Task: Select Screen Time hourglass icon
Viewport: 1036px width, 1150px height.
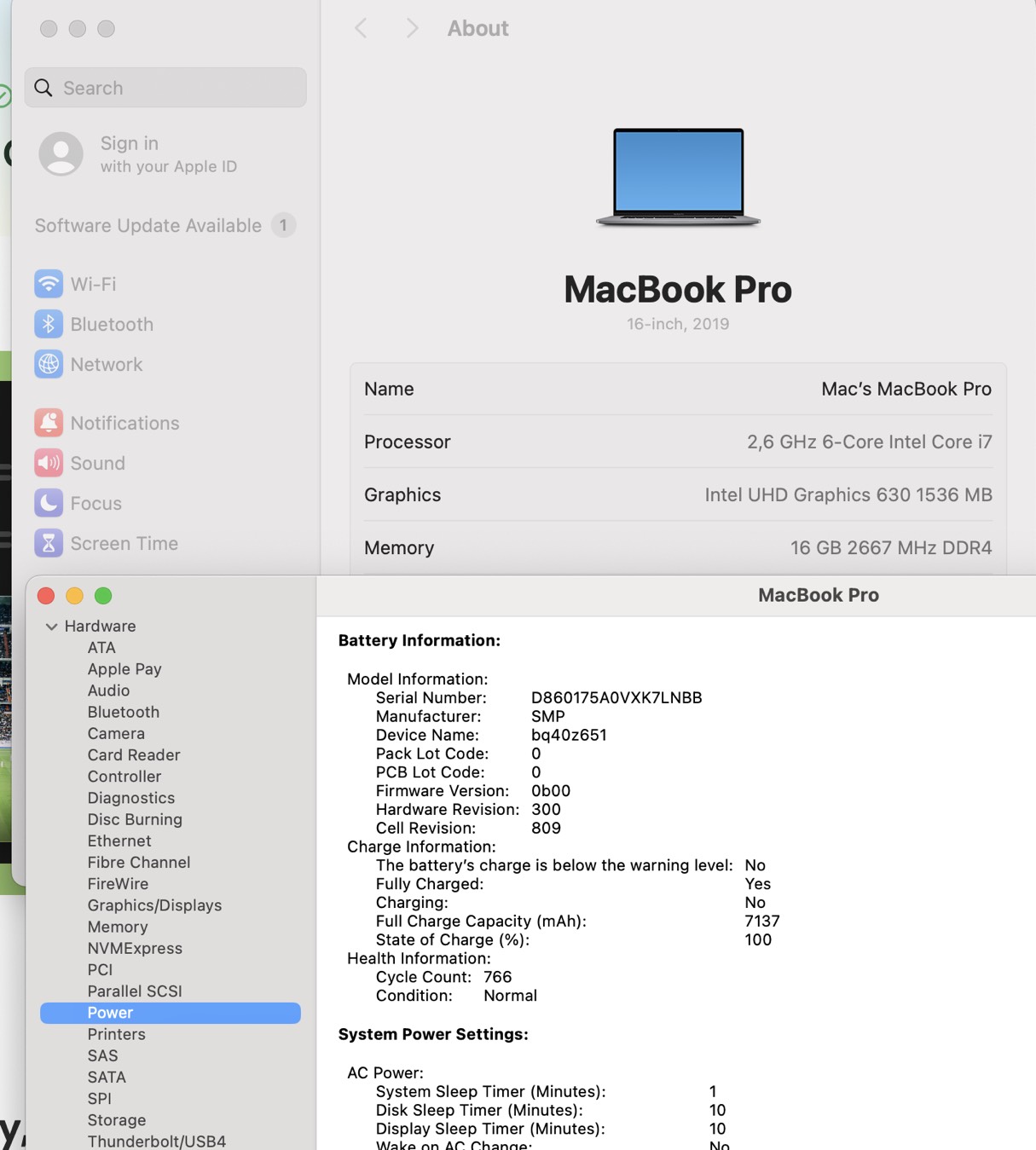Action: coord(49,543)
